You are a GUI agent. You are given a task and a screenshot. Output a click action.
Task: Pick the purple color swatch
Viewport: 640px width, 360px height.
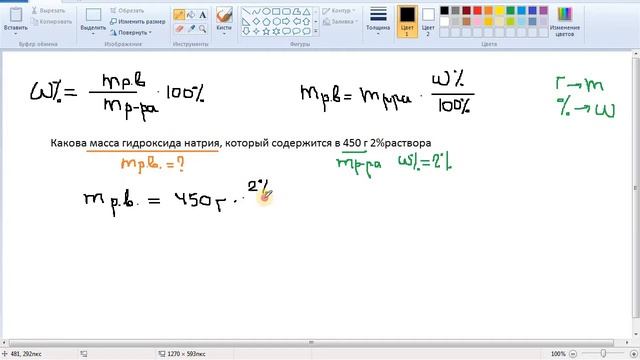point(544,11)
